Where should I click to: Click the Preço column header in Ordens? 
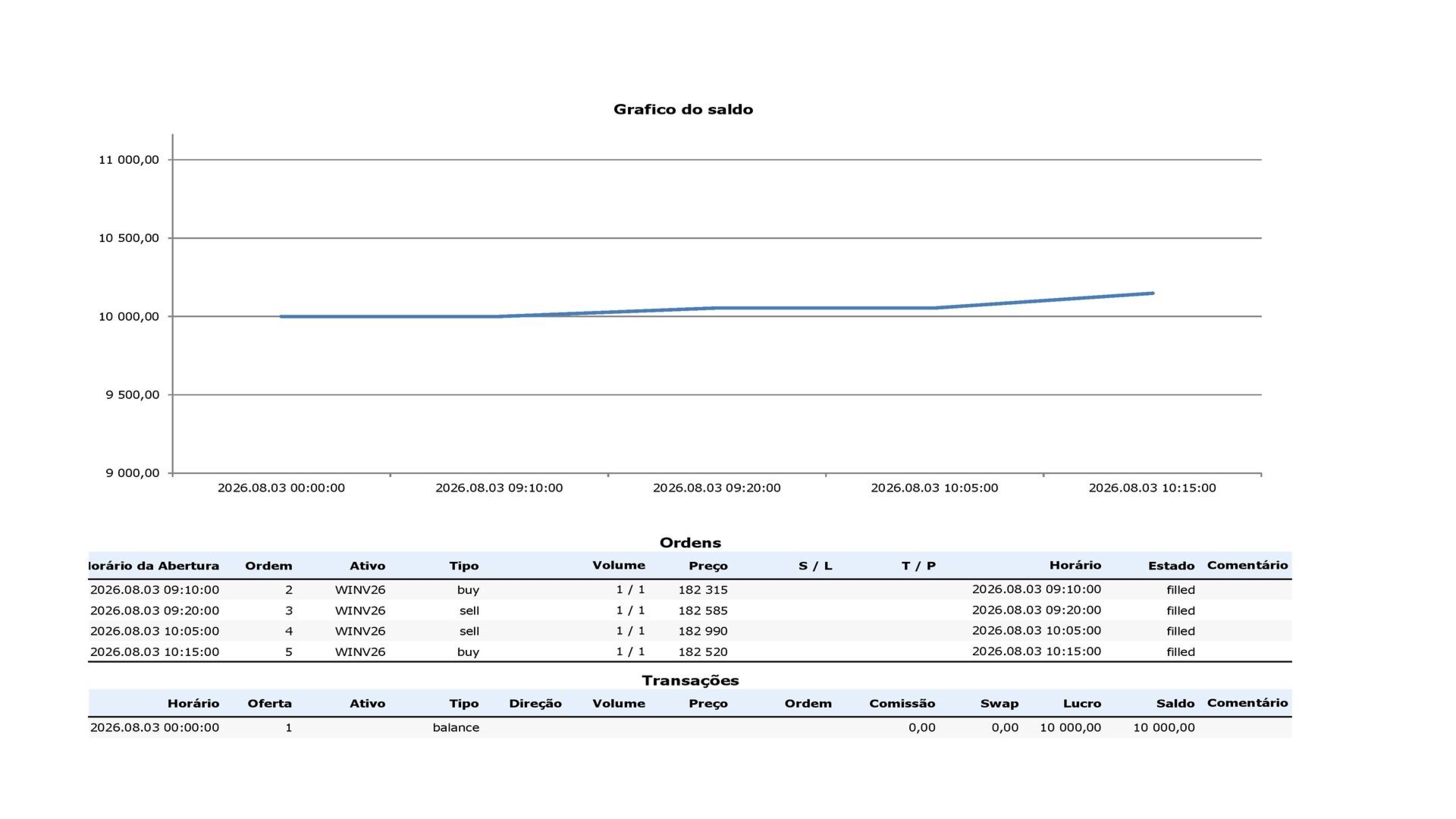[708, 566]
